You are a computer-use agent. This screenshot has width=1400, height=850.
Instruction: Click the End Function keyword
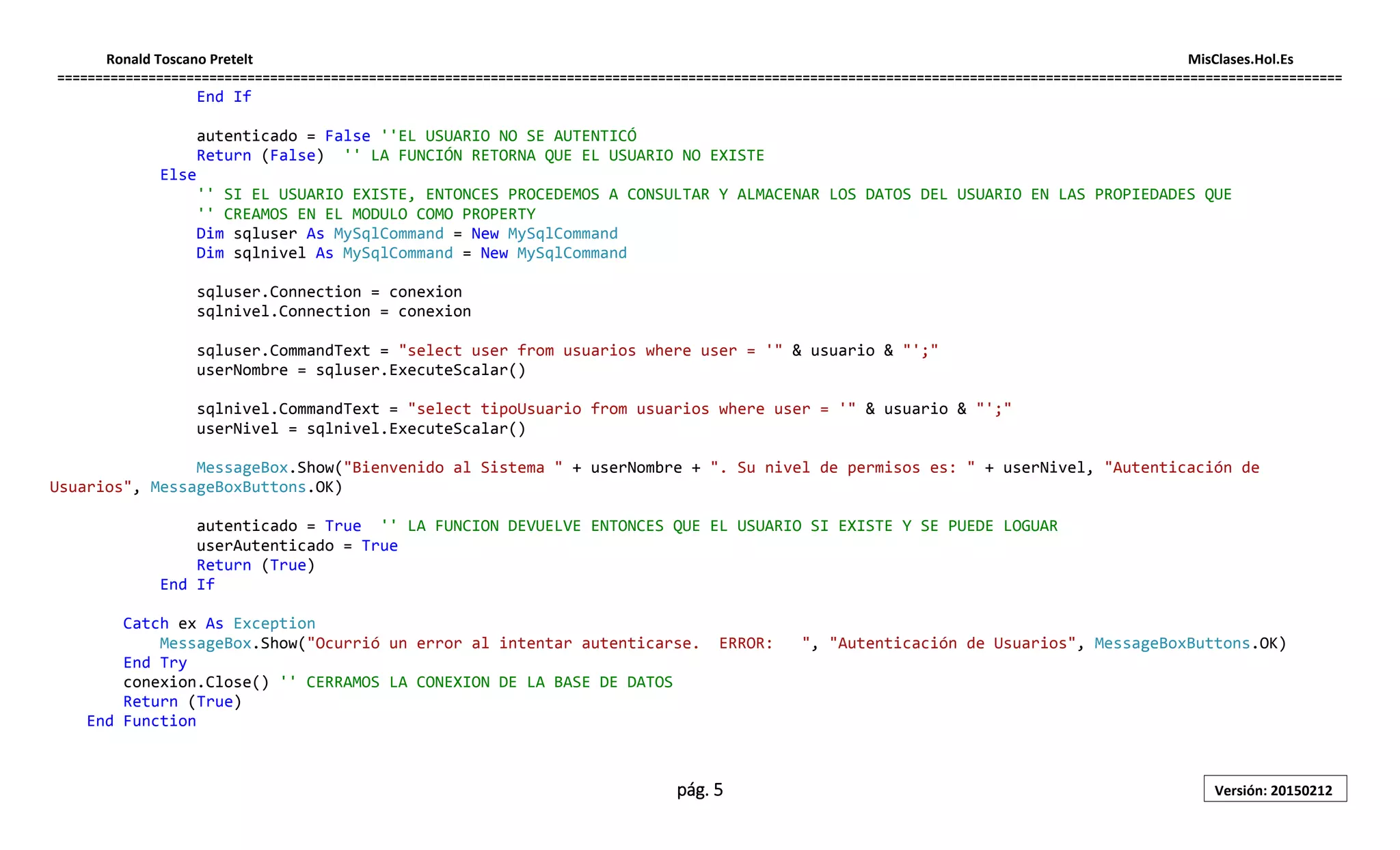pyautogui.click(x=142, y=721)
